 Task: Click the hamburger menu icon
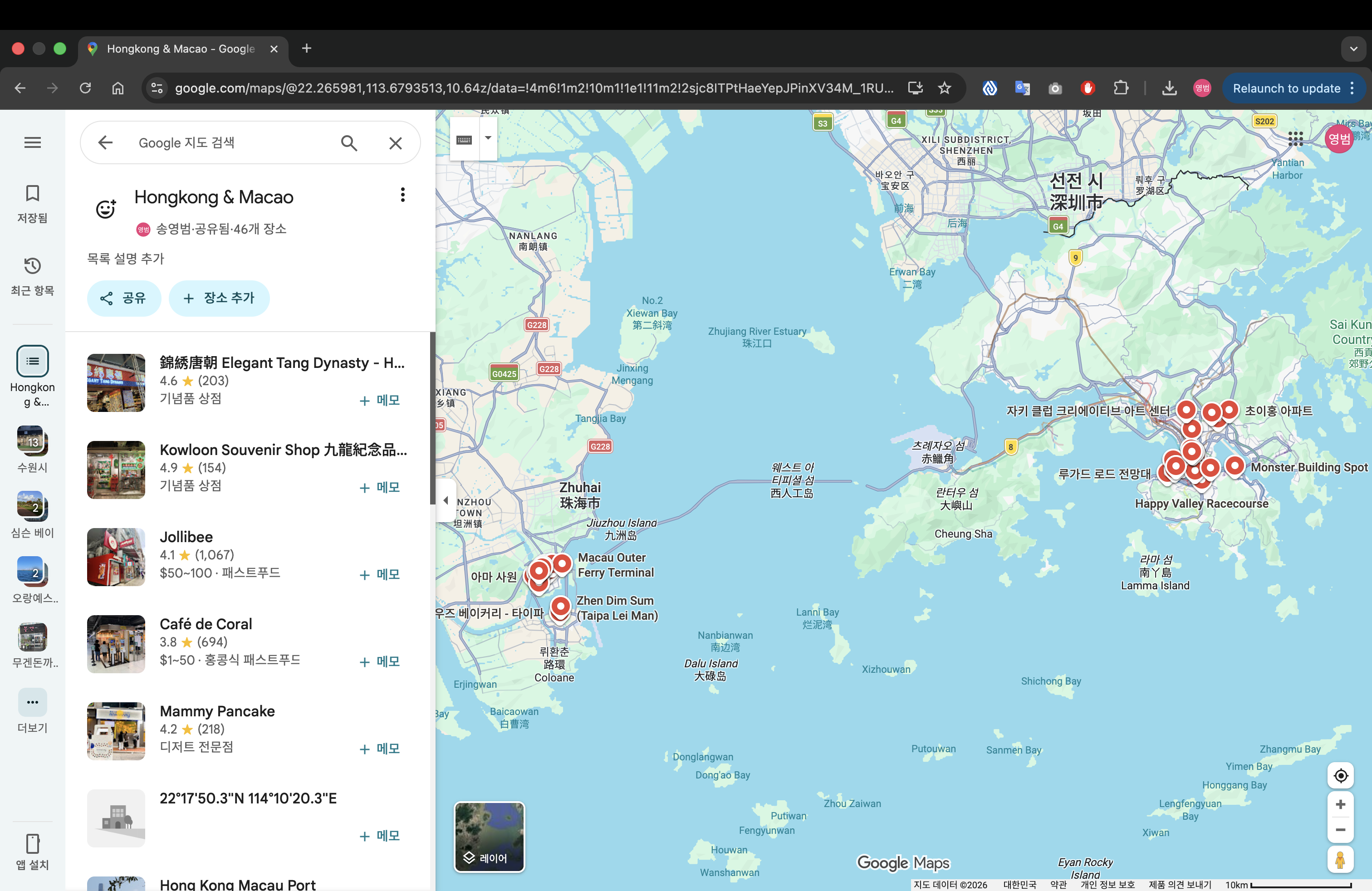pos(32,142)
